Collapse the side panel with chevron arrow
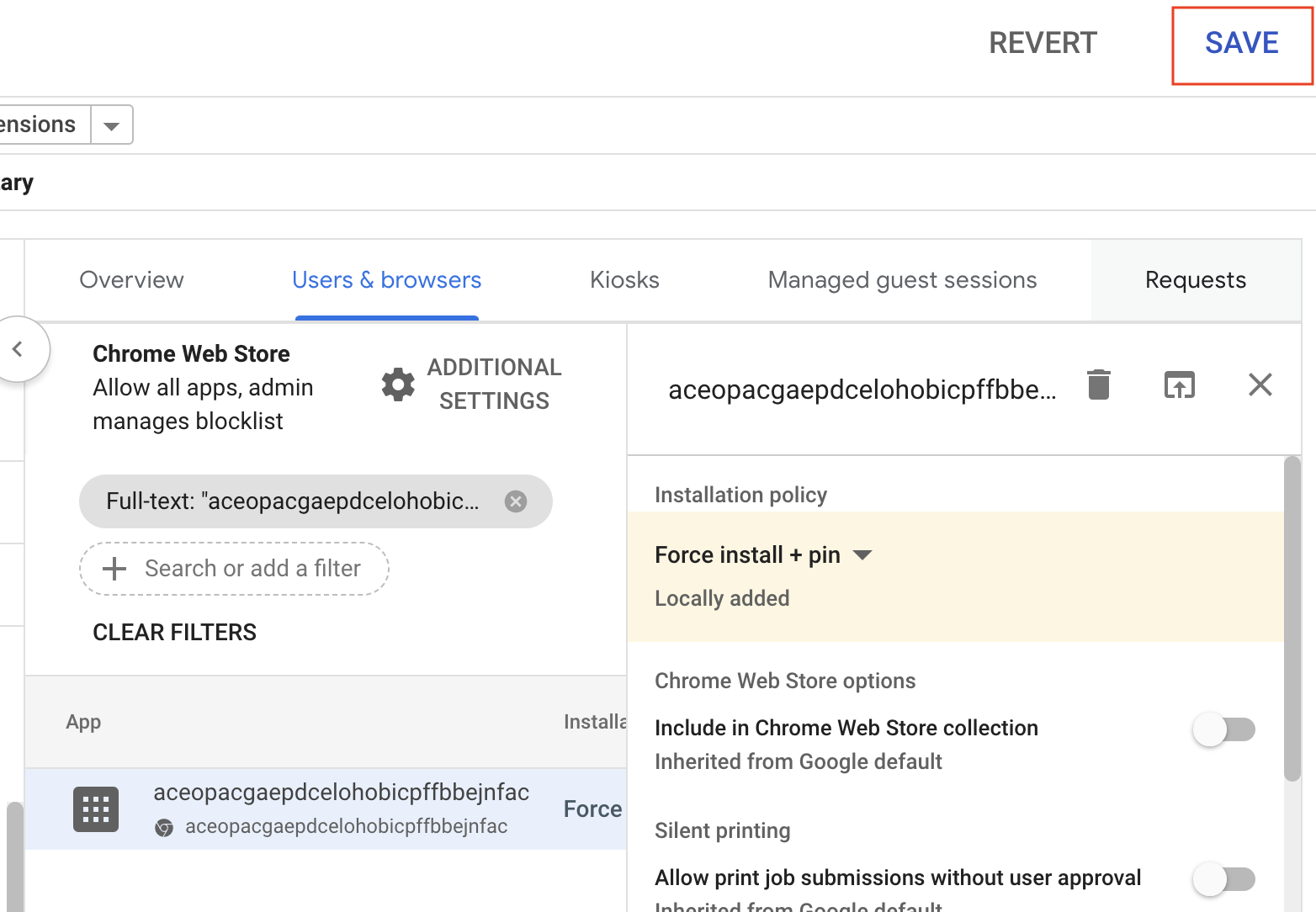This screenshot has height=912, width=1316. (18, 349)
